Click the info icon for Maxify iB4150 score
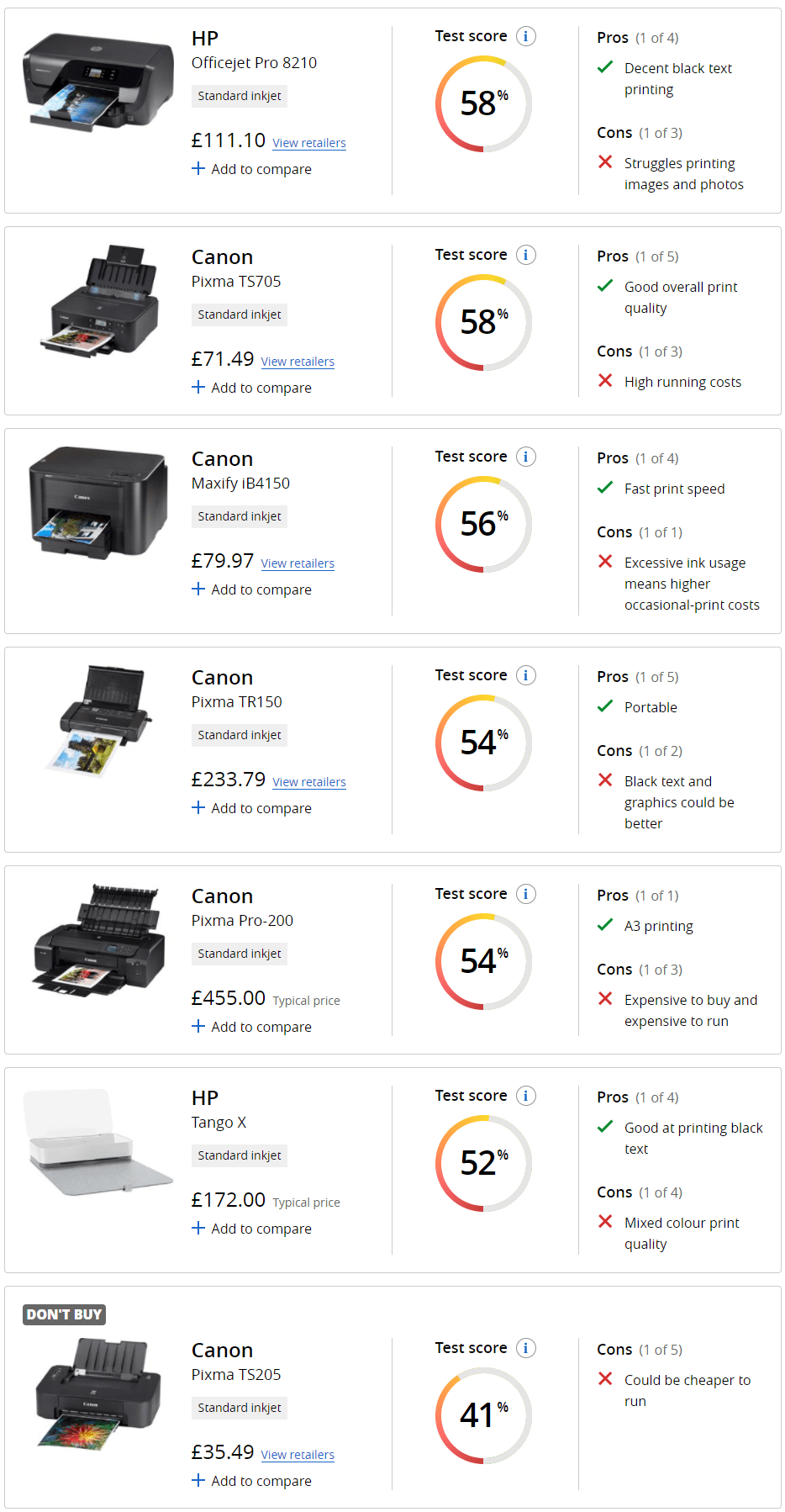 526,457
